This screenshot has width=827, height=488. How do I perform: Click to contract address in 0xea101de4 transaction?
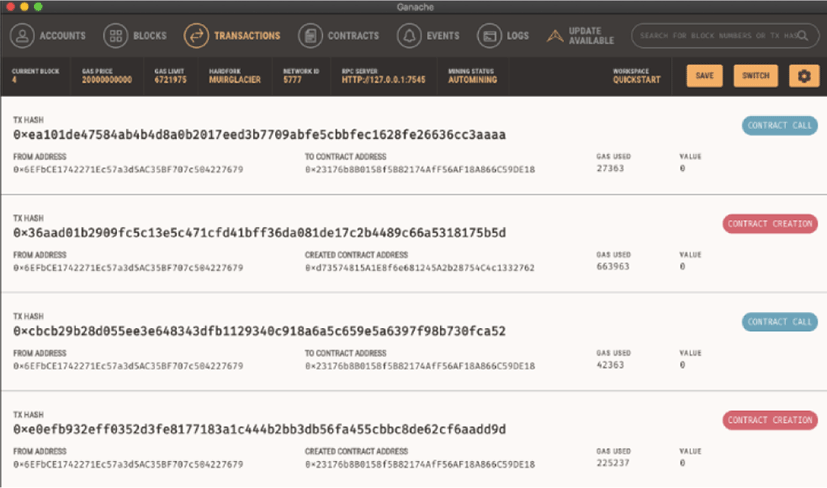[420, 169]
